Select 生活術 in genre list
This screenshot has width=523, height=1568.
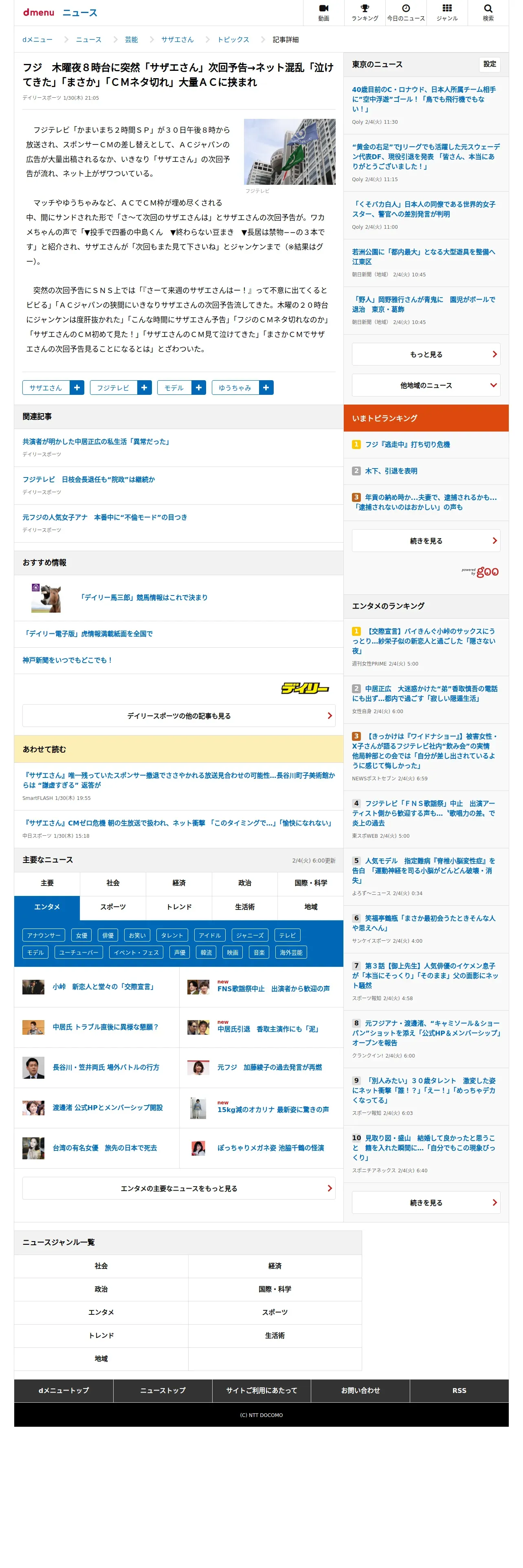[x=275, y=1335]
